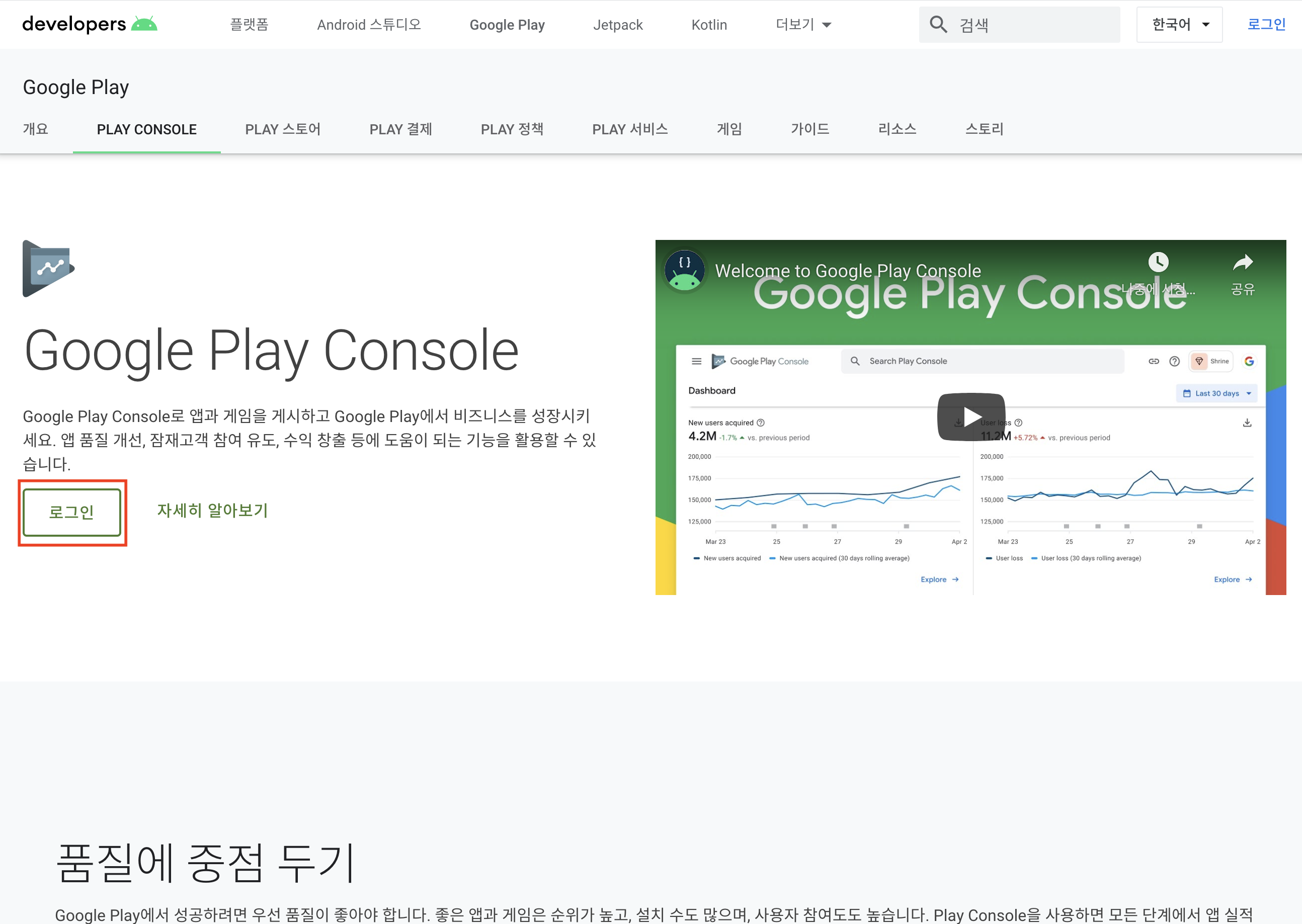The height and width of the screenshot is (924, 1302).
Task: Click the green outlined 로그인 button
Action: (x=72, y=512)
